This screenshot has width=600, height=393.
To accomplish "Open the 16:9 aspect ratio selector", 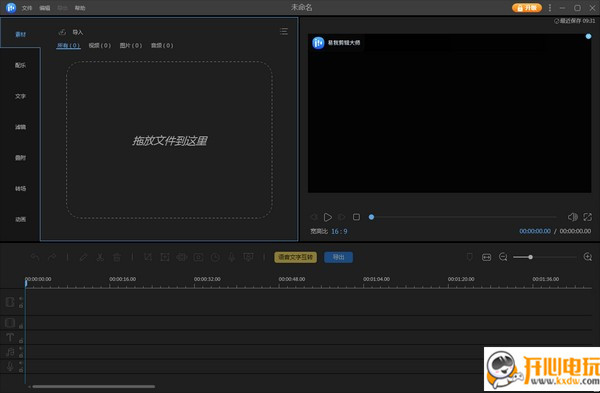I will (339, 231).
